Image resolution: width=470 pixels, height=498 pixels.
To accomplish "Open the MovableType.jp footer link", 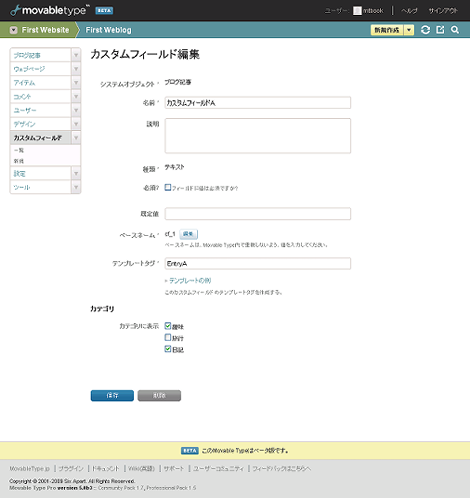I will (x=30, y=469).
